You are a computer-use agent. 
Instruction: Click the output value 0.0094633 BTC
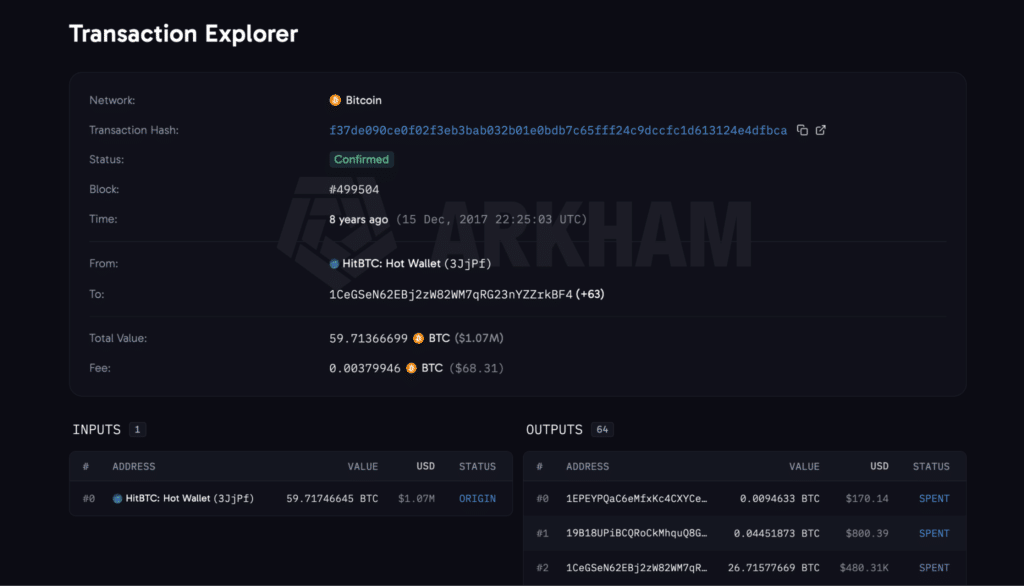pos(780,498)
